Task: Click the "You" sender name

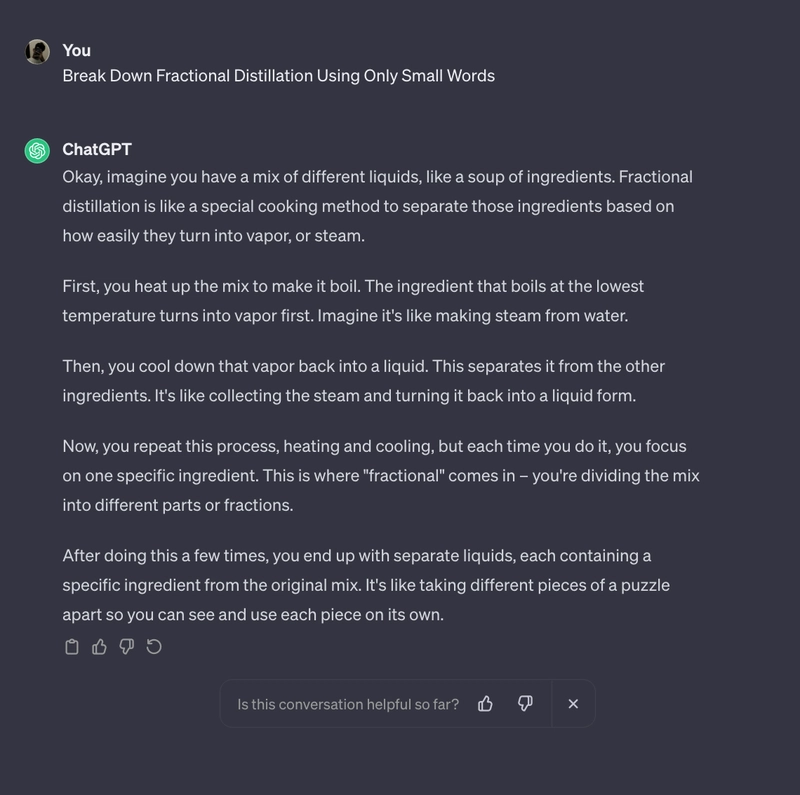Action: (77, 51)
